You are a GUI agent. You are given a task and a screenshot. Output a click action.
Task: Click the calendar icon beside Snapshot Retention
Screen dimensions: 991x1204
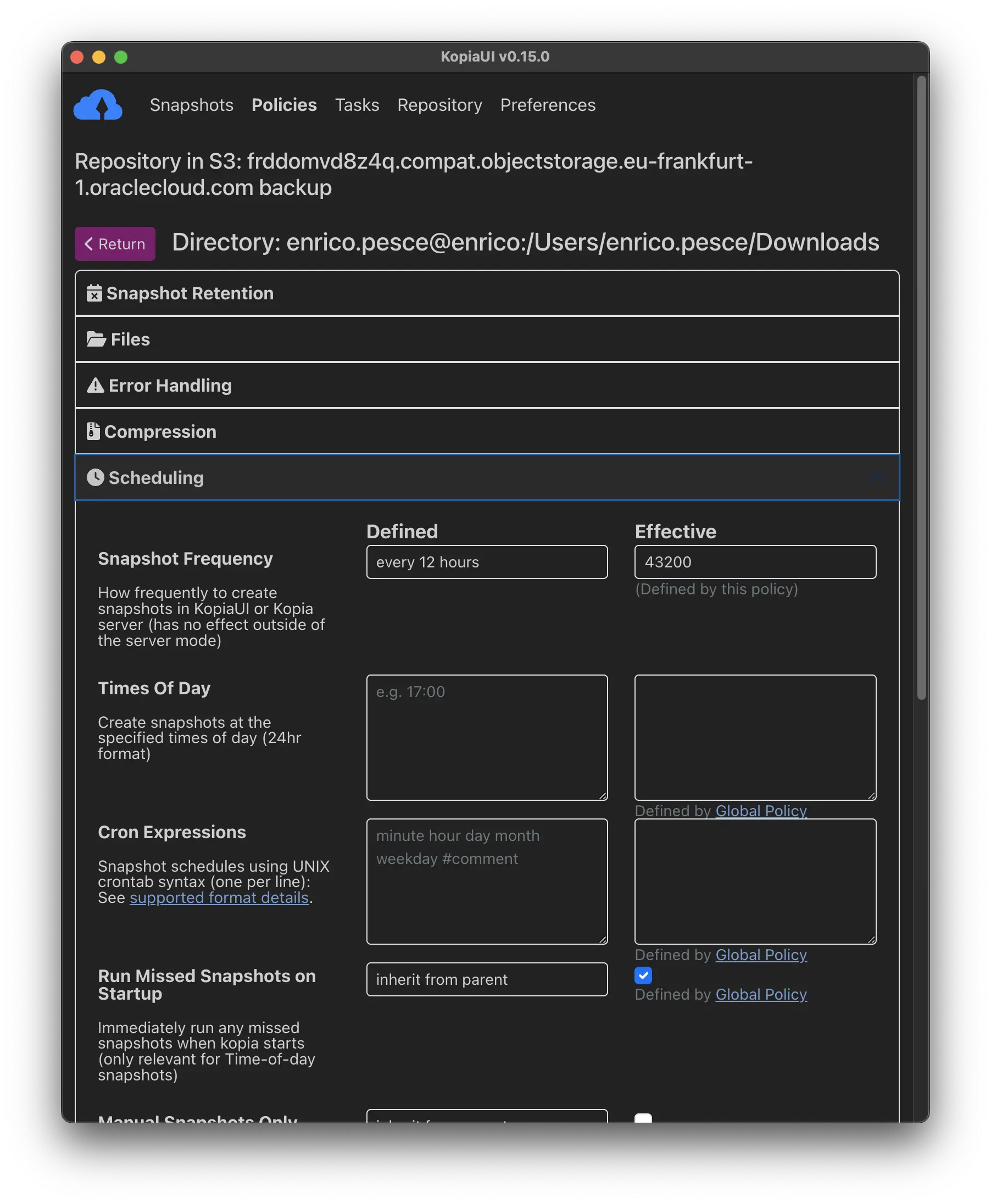click(x=94, y=293)
